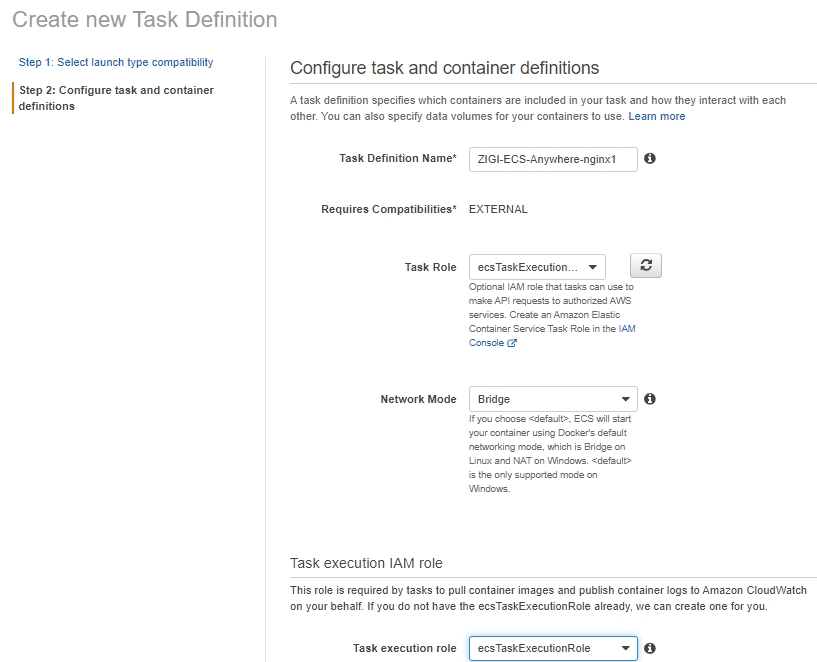817x662 pixels.
Task: Click the Task execution IAM role heading
Action: [366, 564]
